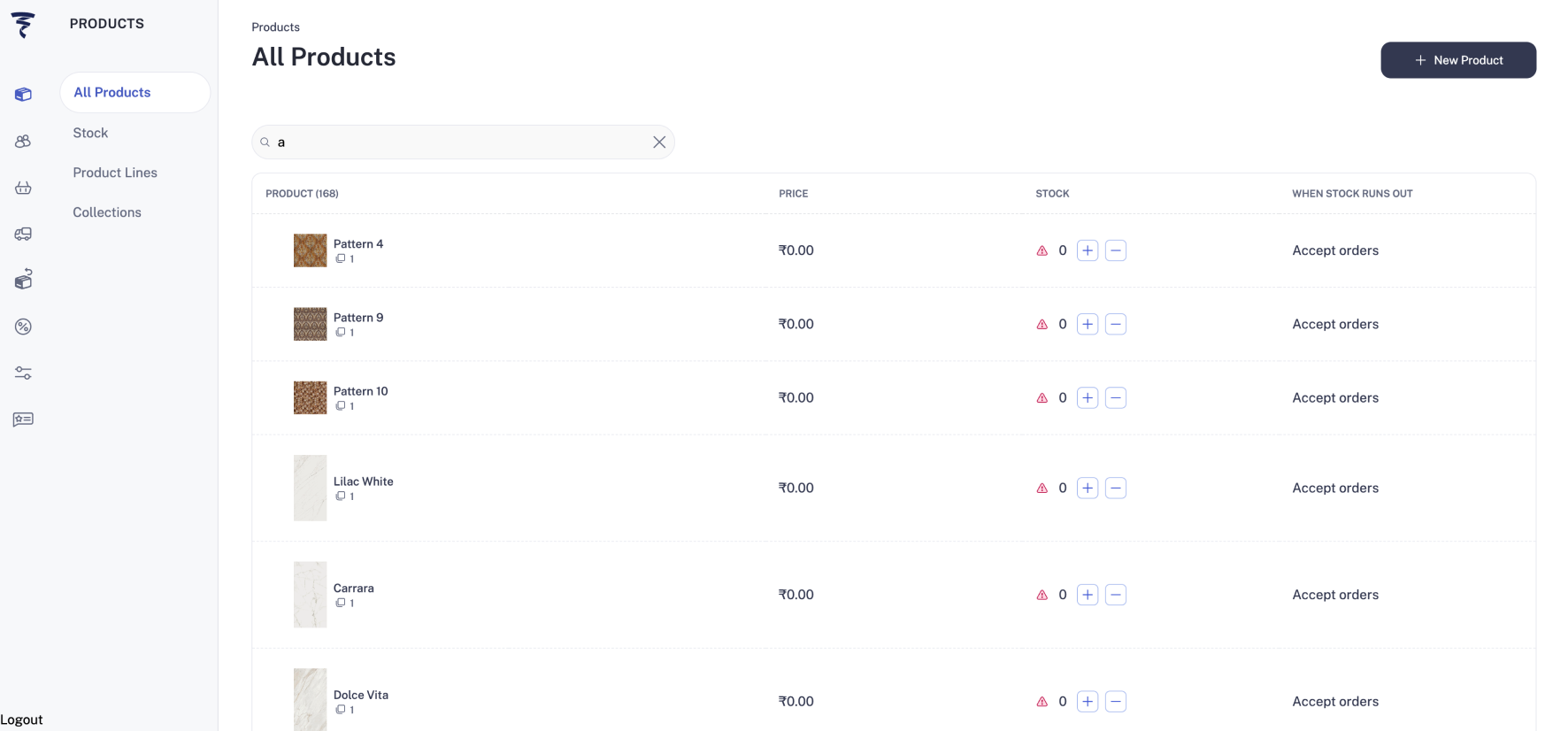Decrease stock for Carrara
The width and height of the screenshot is (1568, 731).
pyautogui.click(x=1116, y=595)
